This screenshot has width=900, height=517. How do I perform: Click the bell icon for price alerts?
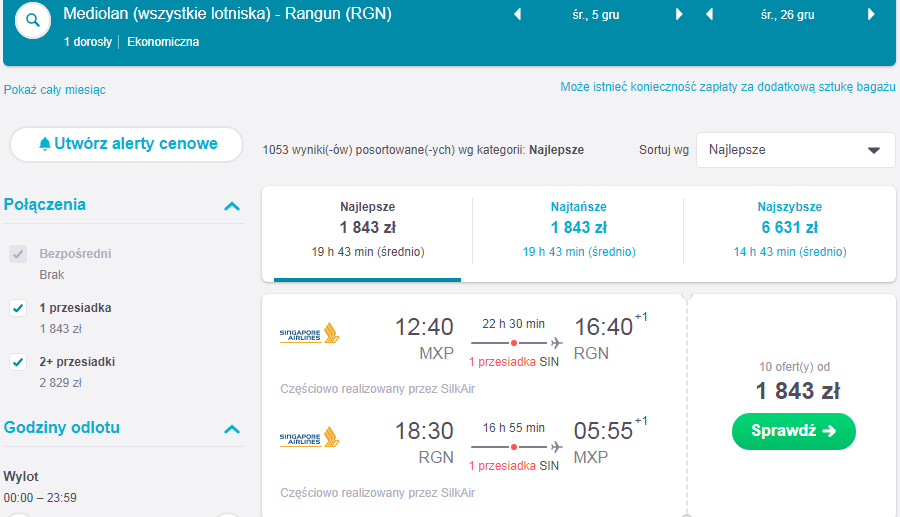click(x=44, y=143)
